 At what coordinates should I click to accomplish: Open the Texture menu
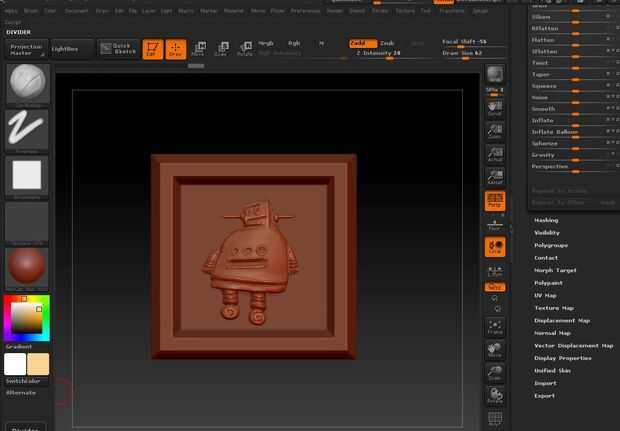(405, 11)
